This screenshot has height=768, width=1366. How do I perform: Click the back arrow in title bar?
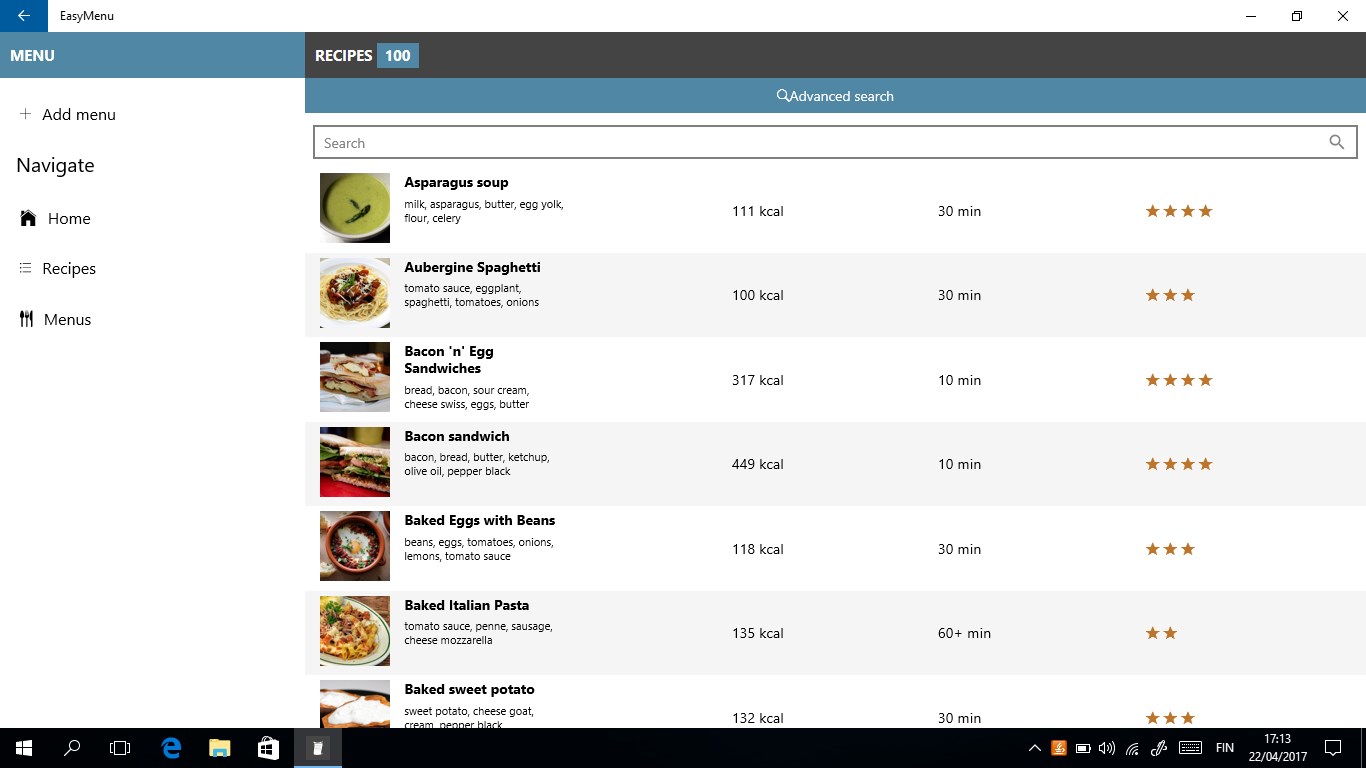point(24,16)
